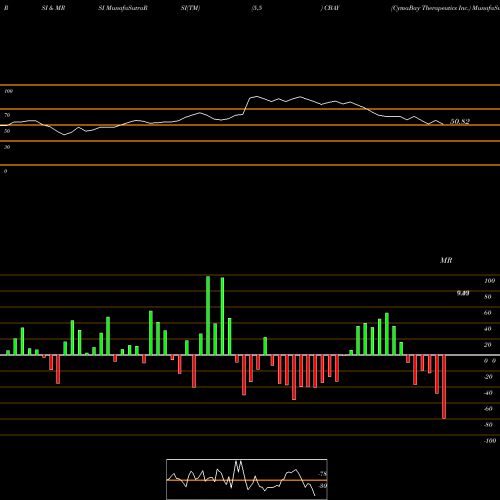500x500 pixels.
Task: Click the 100 label on the RSI axis
Action: click(8, 91)
